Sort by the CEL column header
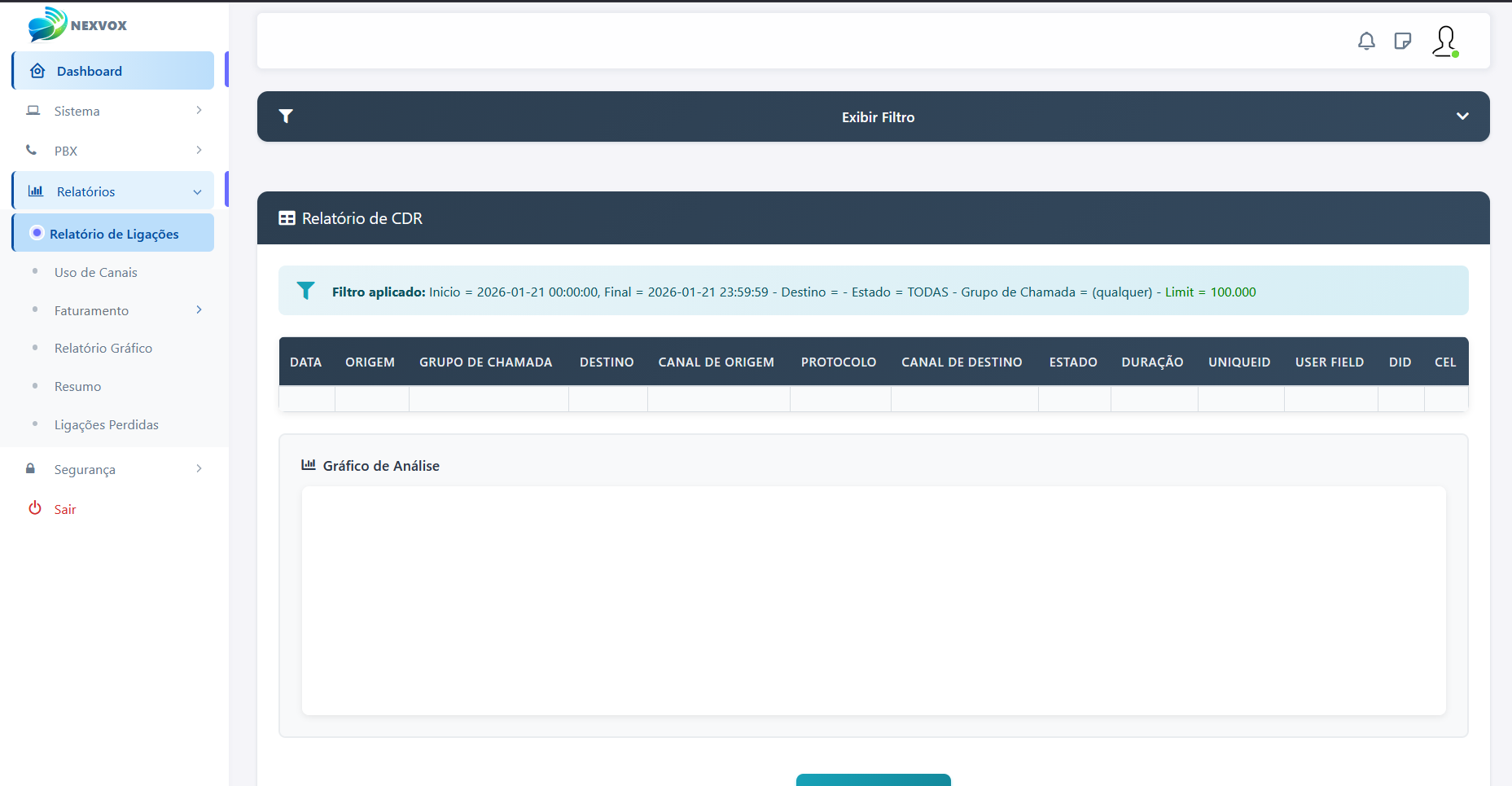Screen dimensions: 1512x786 click(1445, 362)
